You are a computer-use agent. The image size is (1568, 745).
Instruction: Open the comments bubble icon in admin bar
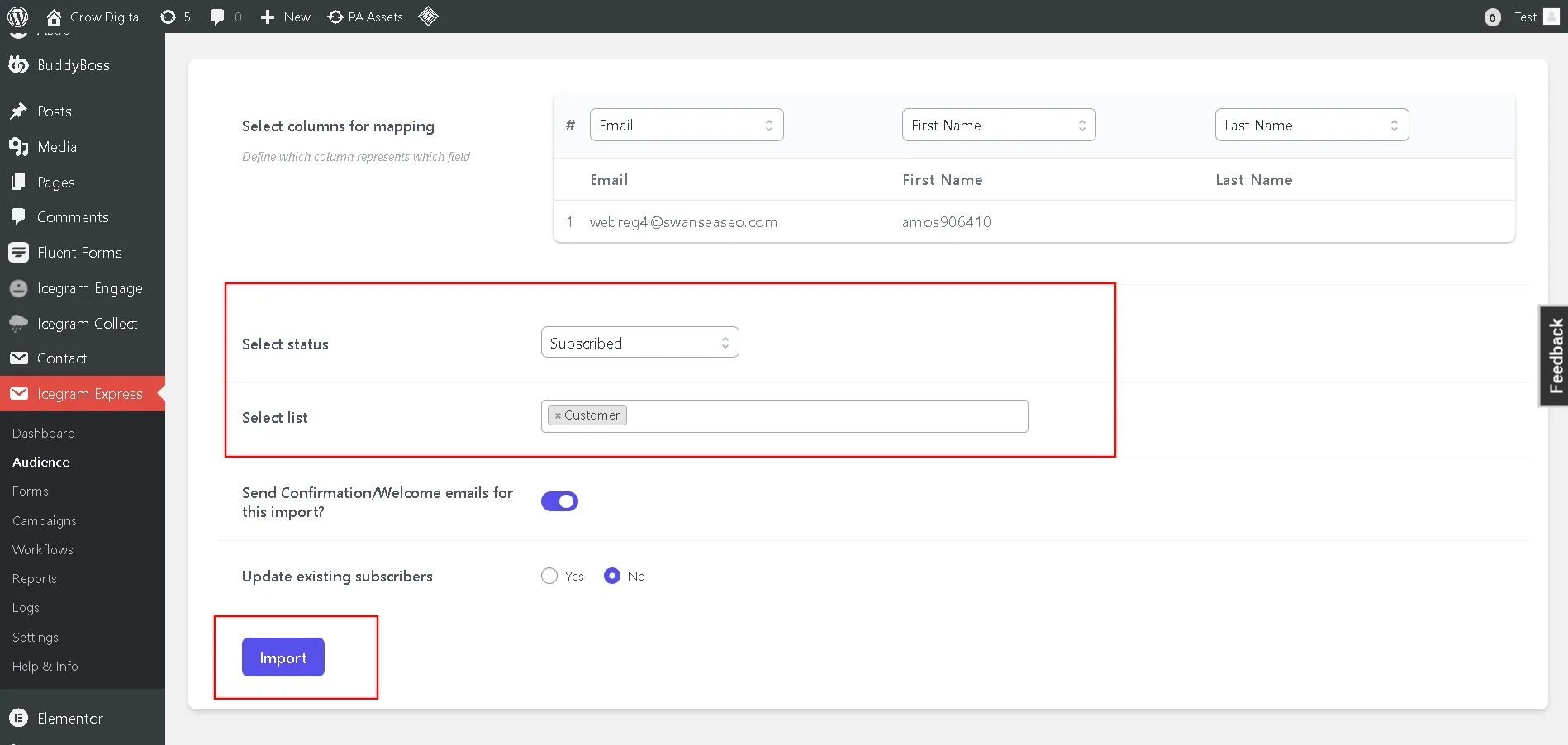[217, 17]
